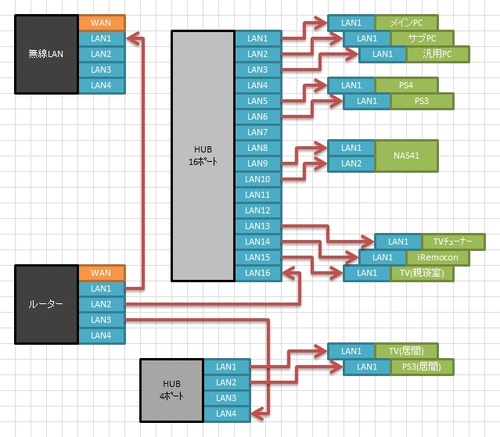
Task: Click the 無線LAN device block
Action: click(x=47, y=54)
